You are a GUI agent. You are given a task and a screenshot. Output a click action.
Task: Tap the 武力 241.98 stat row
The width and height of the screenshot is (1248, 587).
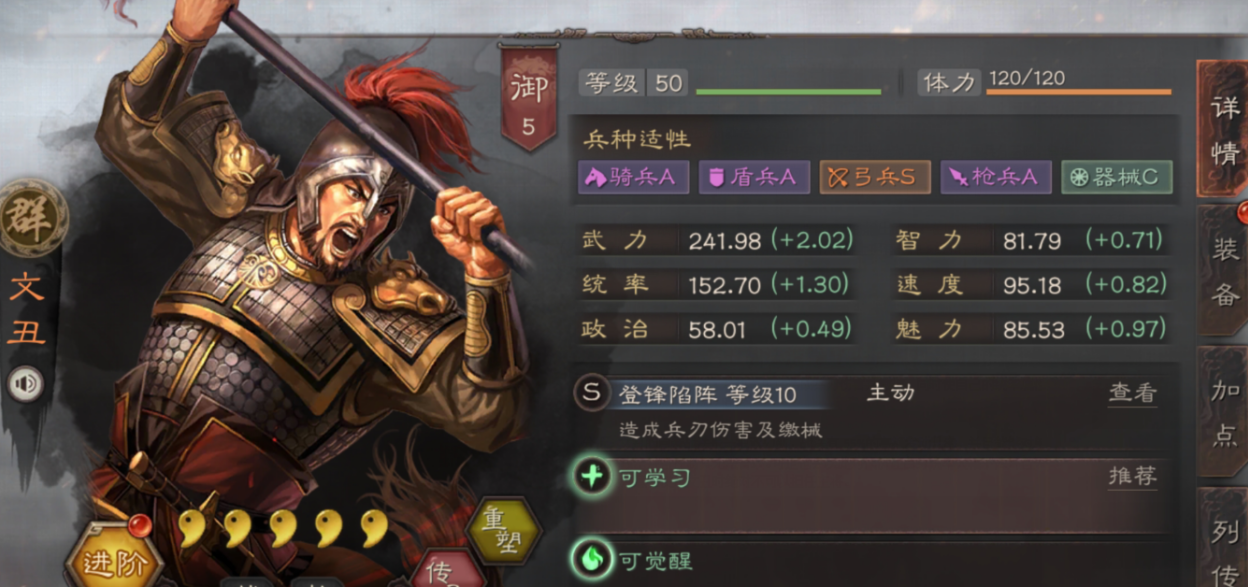point(718,240)
